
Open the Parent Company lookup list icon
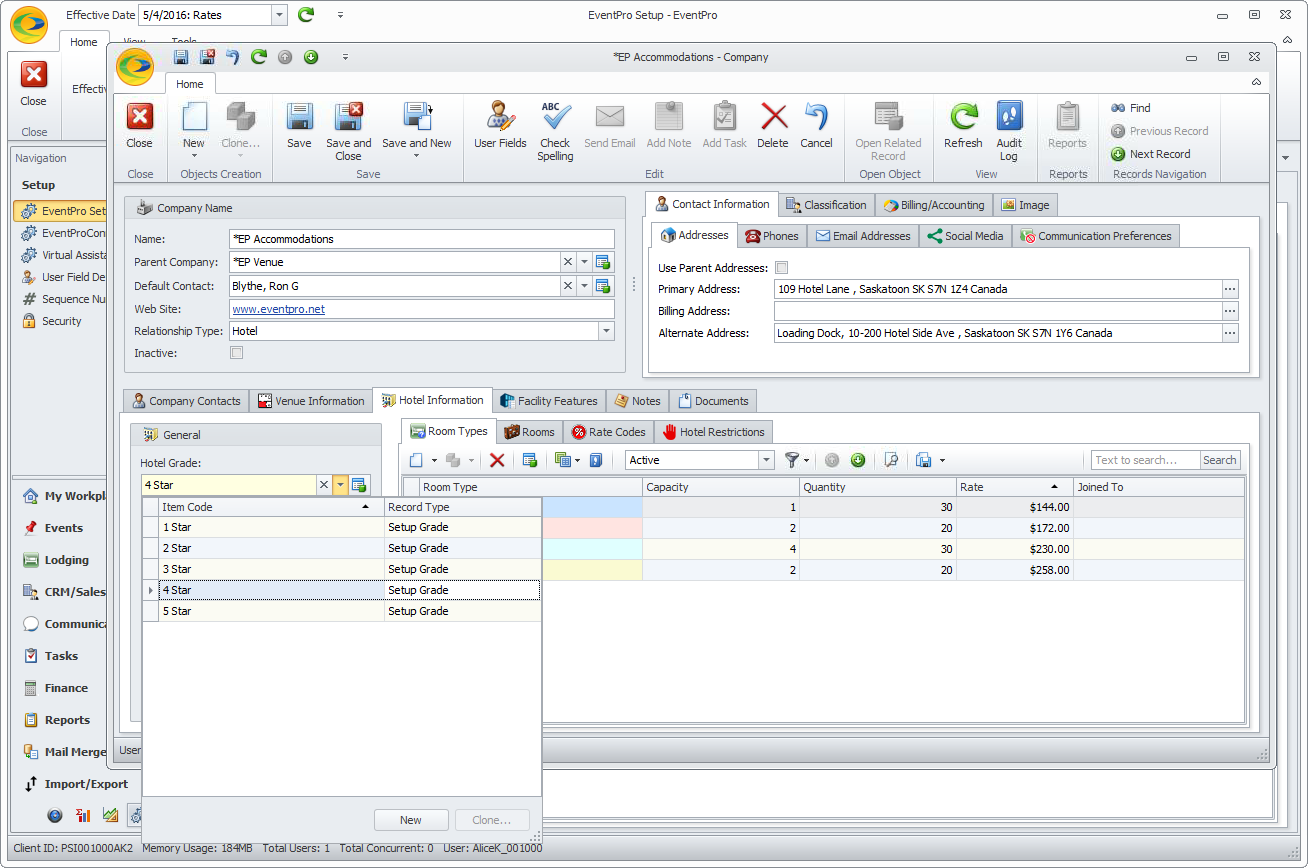point(603,262)
